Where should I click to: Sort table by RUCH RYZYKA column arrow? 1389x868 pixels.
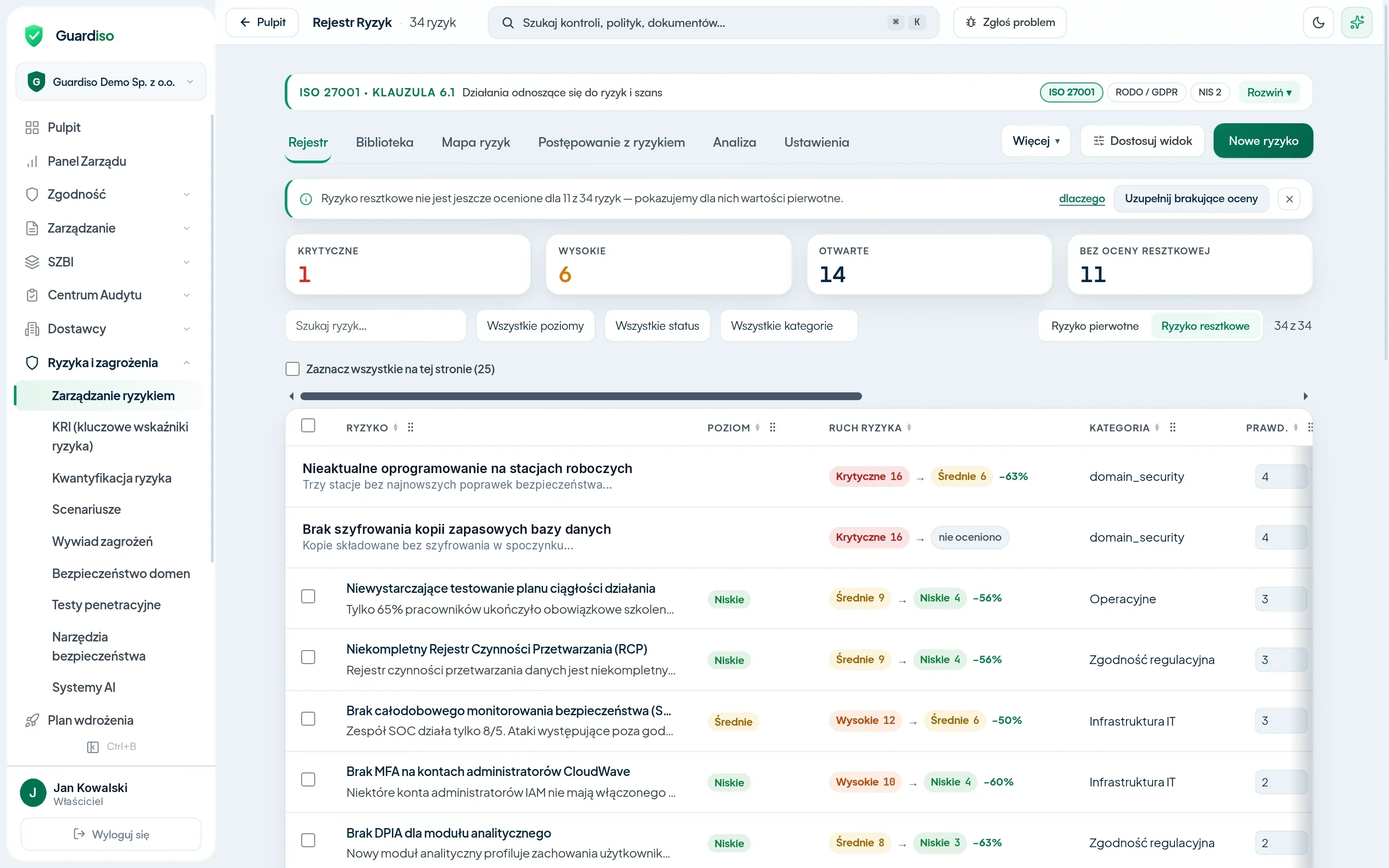(909, 427)
